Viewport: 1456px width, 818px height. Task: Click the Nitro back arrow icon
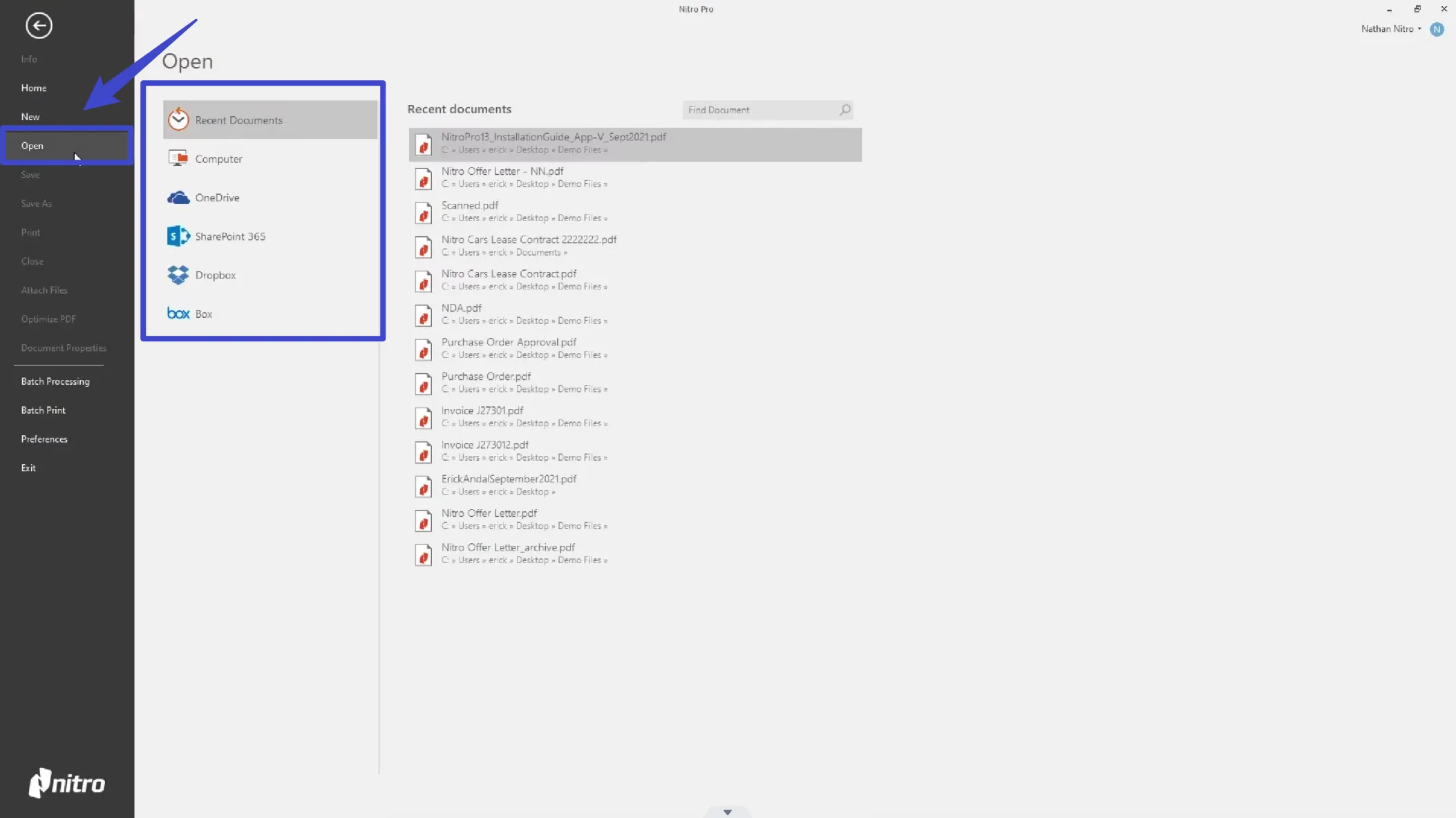39,25
